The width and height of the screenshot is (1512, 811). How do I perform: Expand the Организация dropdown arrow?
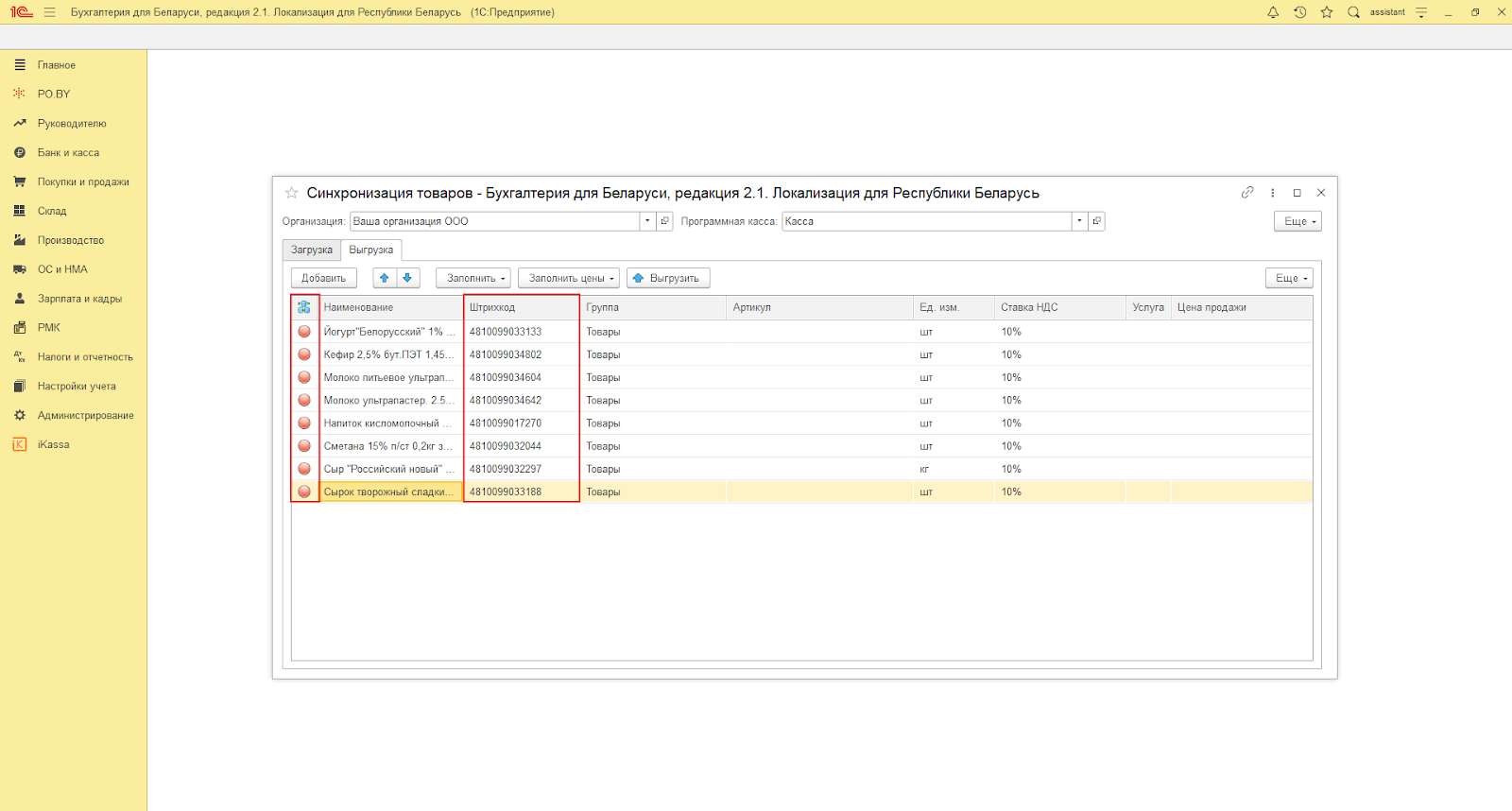[647, 221]
